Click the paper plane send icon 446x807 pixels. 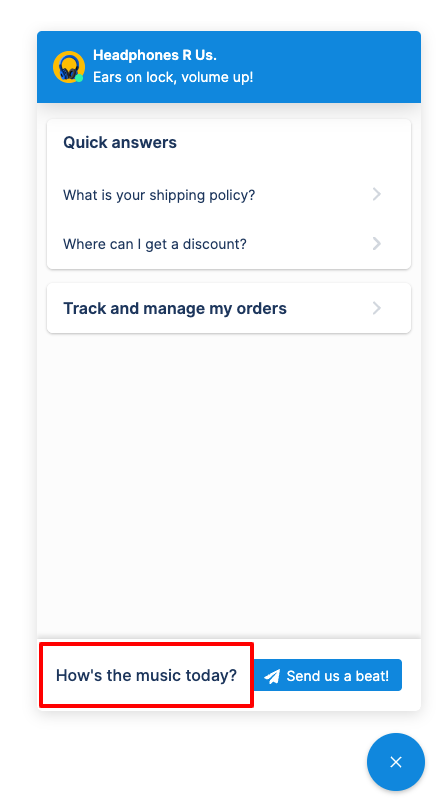tap(272, 676)
